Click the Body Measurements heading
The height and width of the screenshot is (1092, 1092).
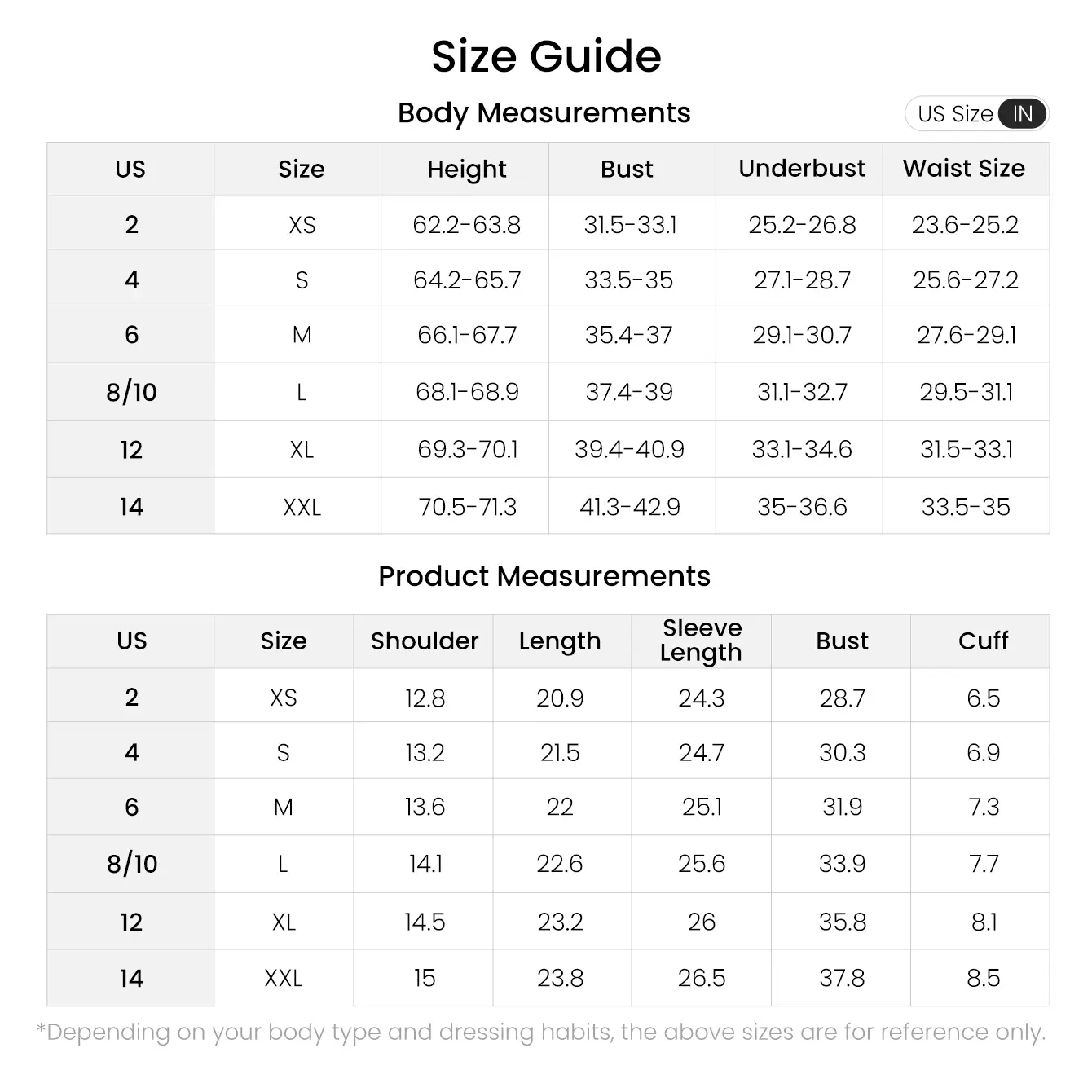click(544, 112)
